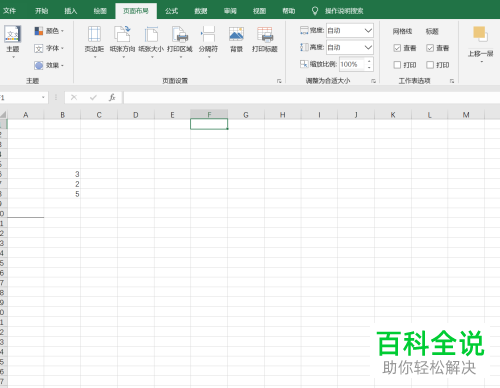
Task: Open the 文件 file tab
Action: pos(9,11)
